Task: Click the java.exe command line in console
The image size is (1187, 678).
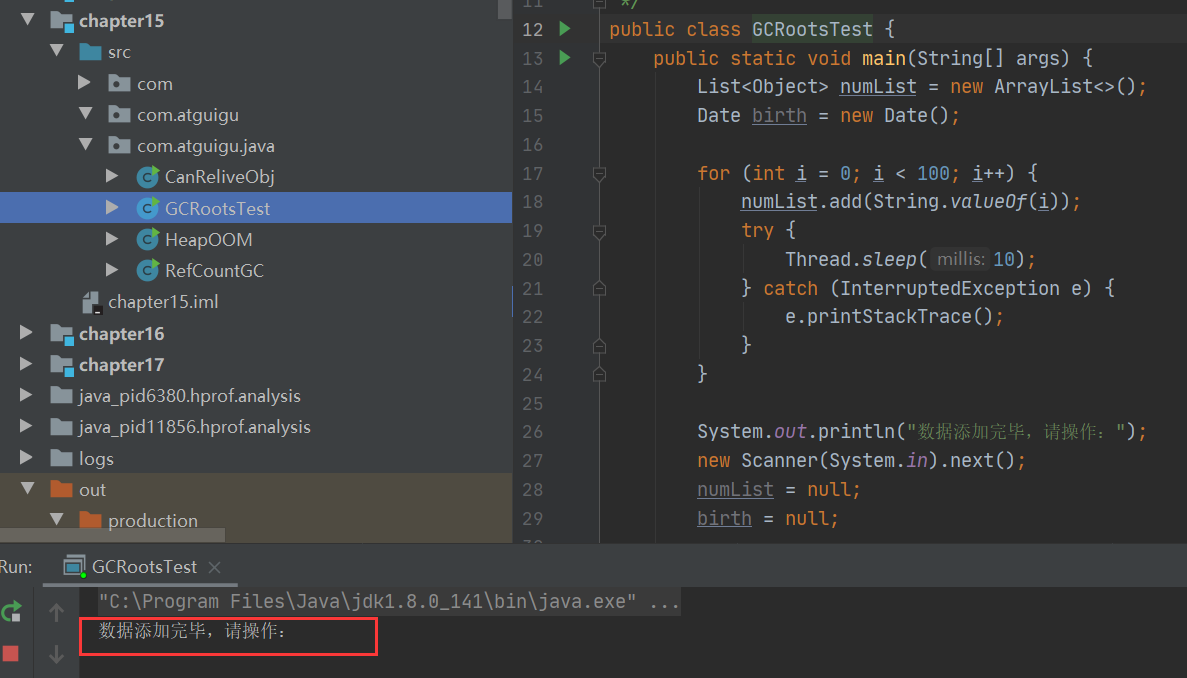Action: pyautogui.click(x=389, y=602)
